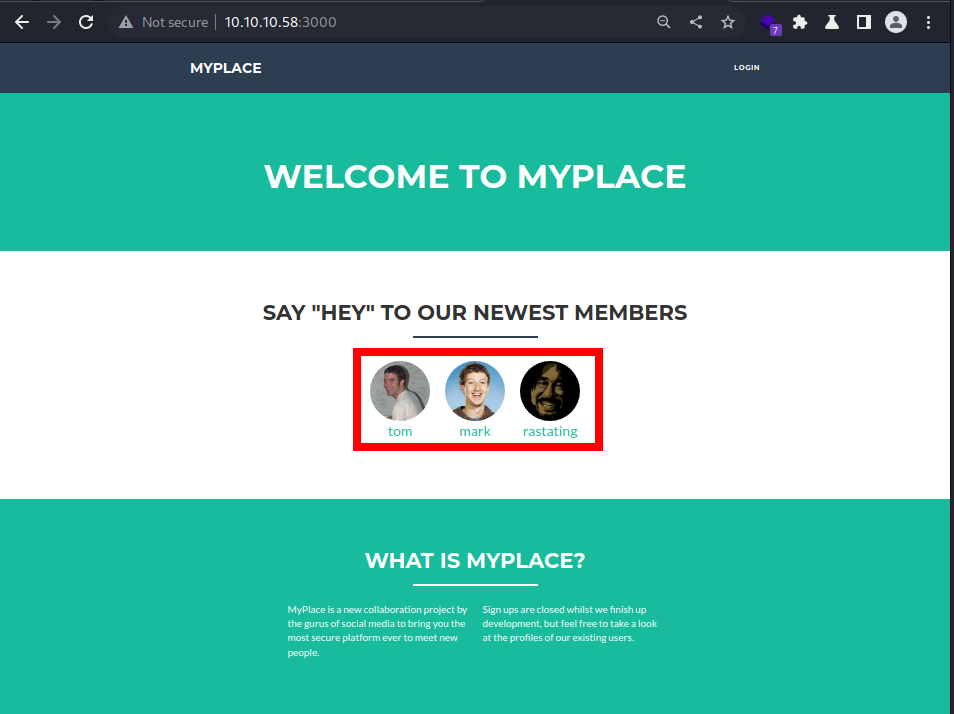Open tom's profile picture
This screenshot has height=714, width=954.
pos(400,391)
